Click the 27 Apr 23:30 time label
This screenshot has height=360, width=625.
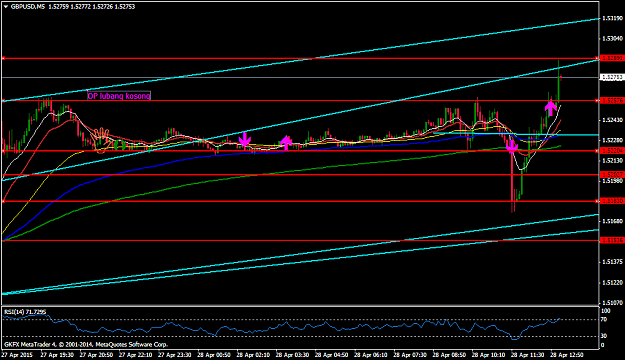(175, 354)
